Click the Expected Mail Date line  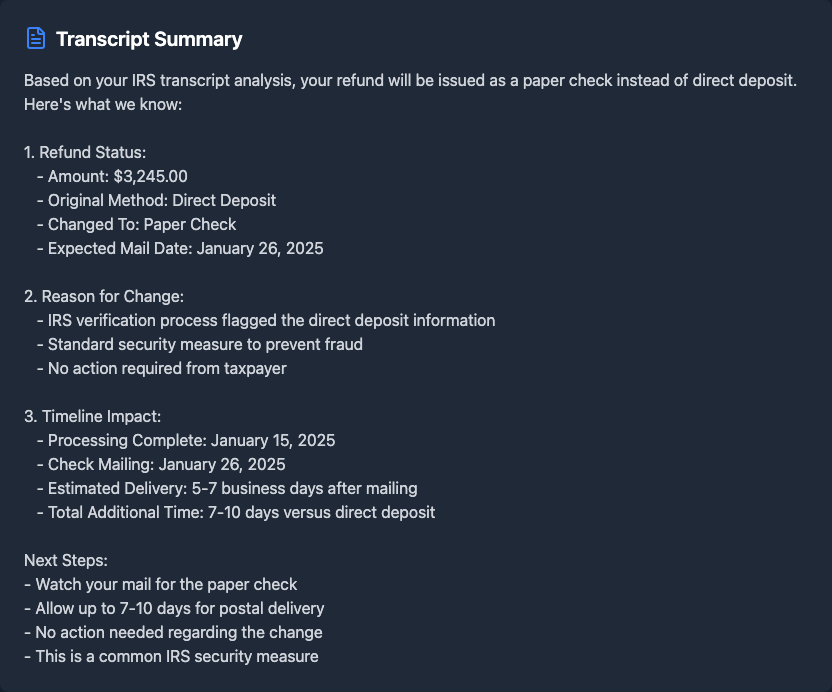[185, 248]
